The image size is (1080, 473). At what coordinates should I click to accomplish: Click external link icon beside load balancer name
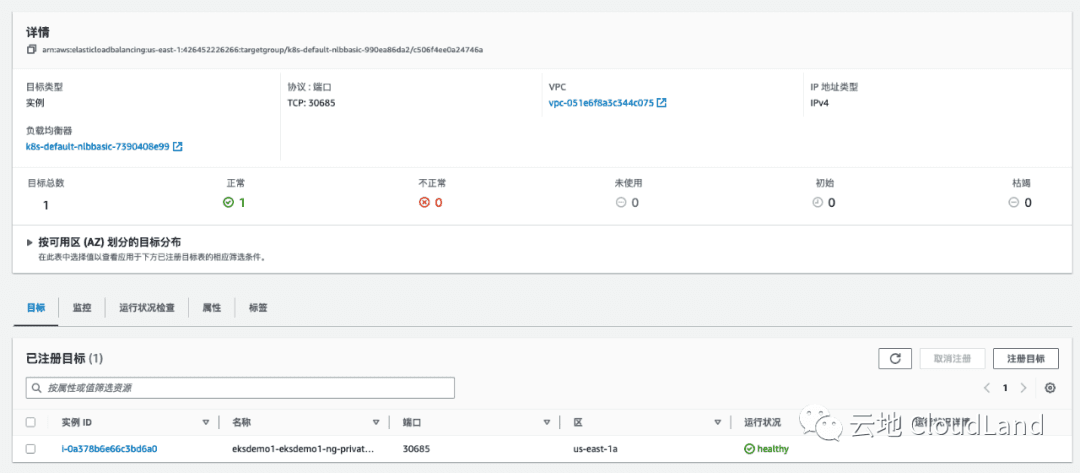[x=178, y=147]
